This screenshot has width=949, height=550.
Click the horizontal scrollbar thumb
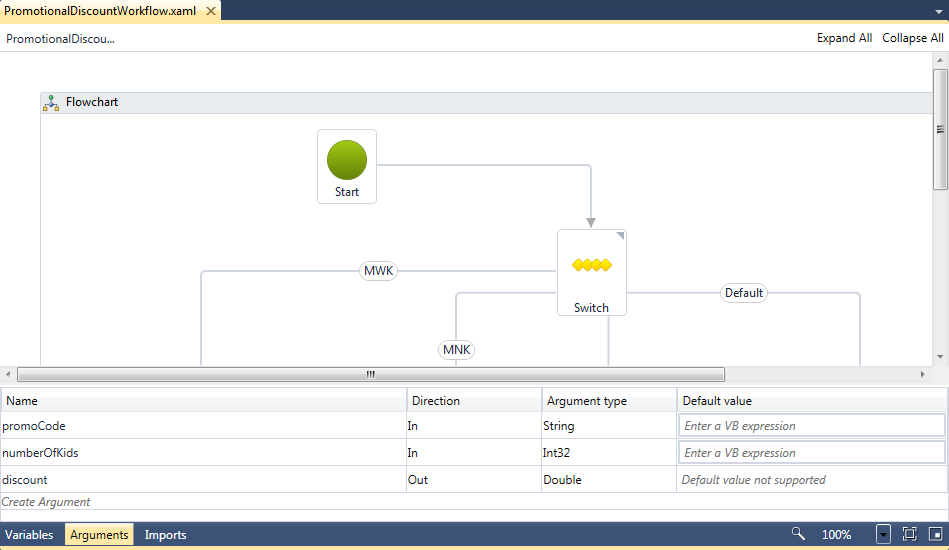(x=370, y=375)
